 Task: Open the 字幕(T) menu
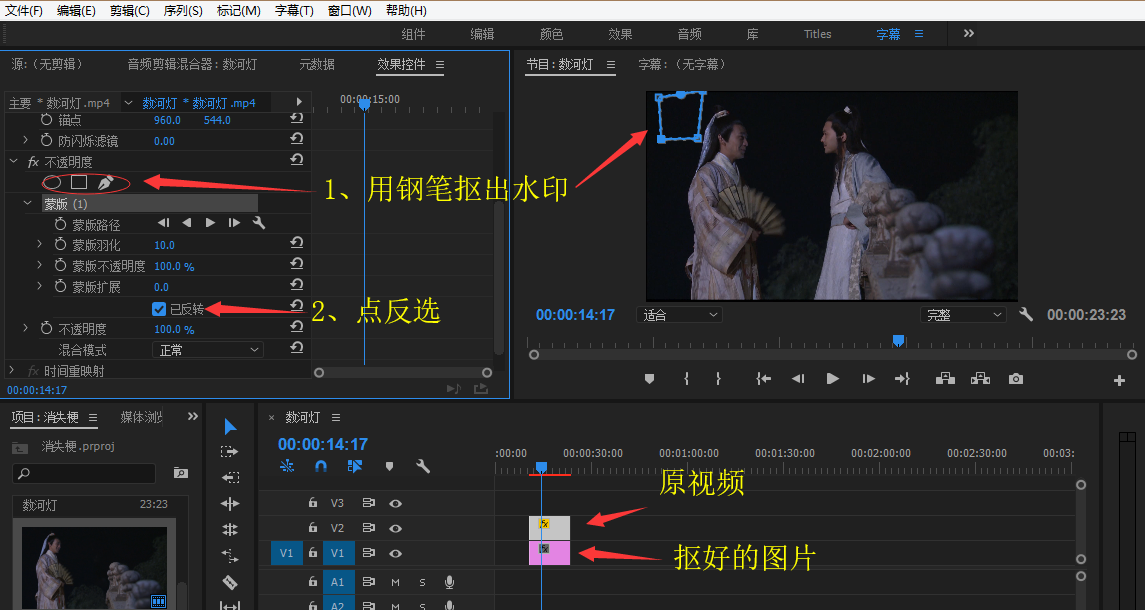(x=294, y=10)
